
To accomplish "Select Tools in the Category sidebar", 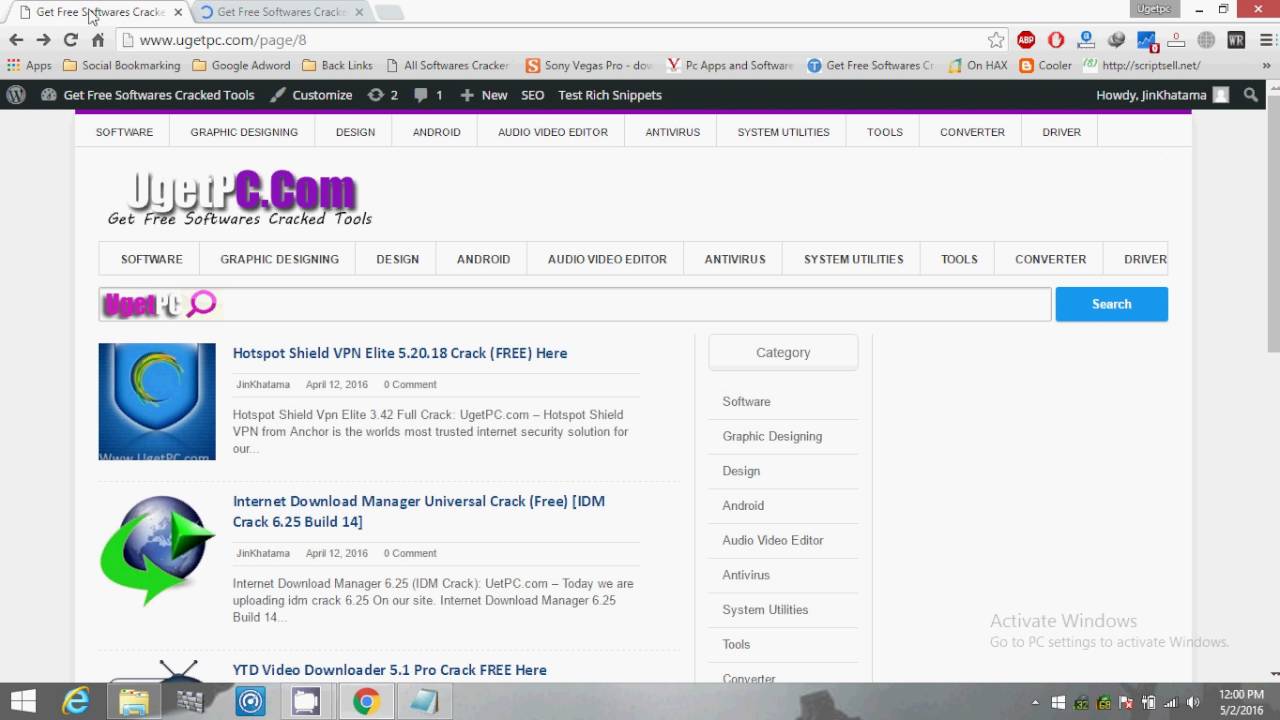I will pyautogui.click(x=736, y=644).
